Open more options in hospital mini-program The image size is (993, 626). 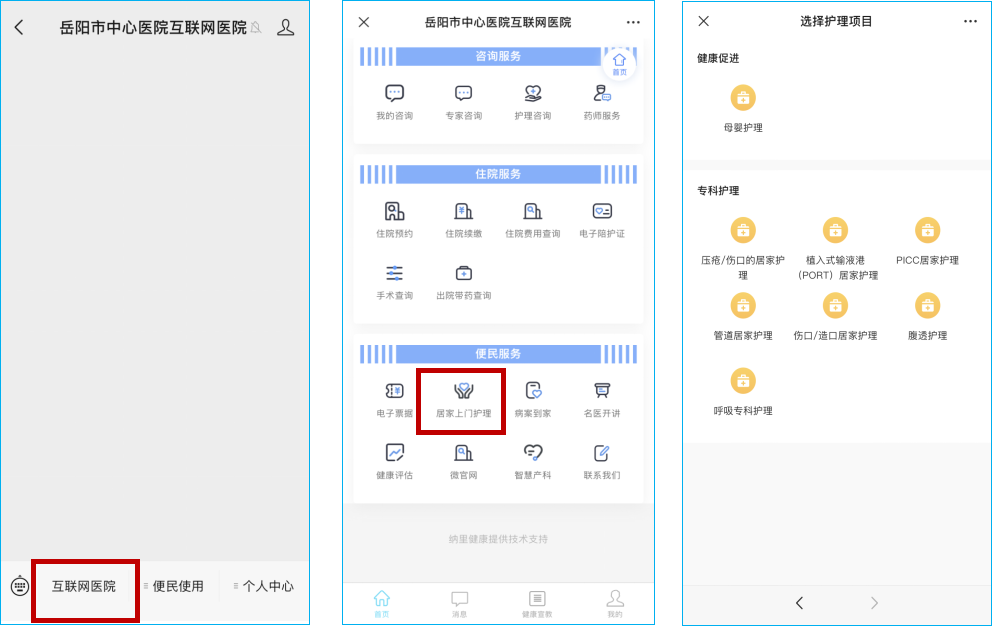(633, 22)
